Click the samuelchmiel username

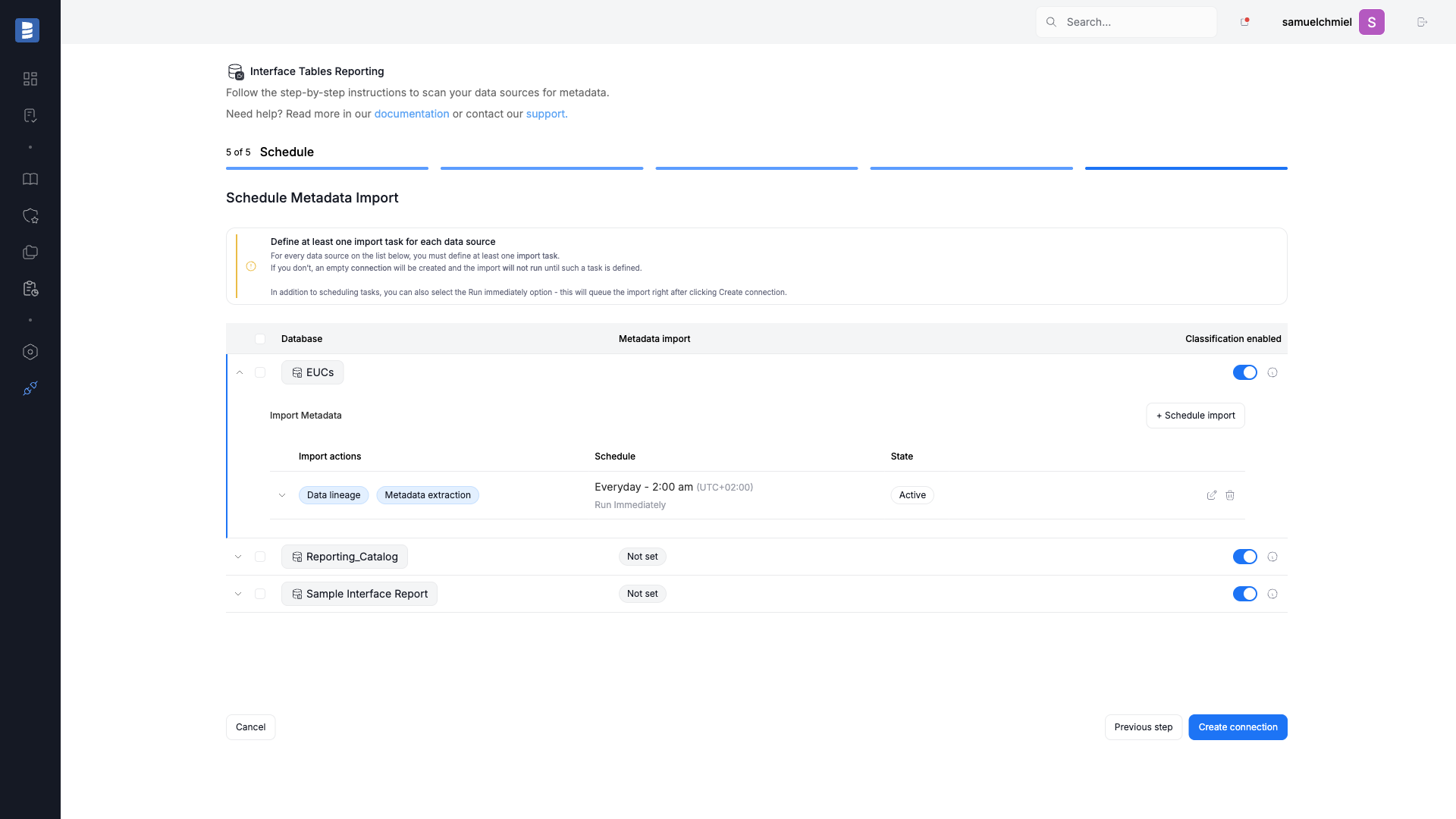1316,22
